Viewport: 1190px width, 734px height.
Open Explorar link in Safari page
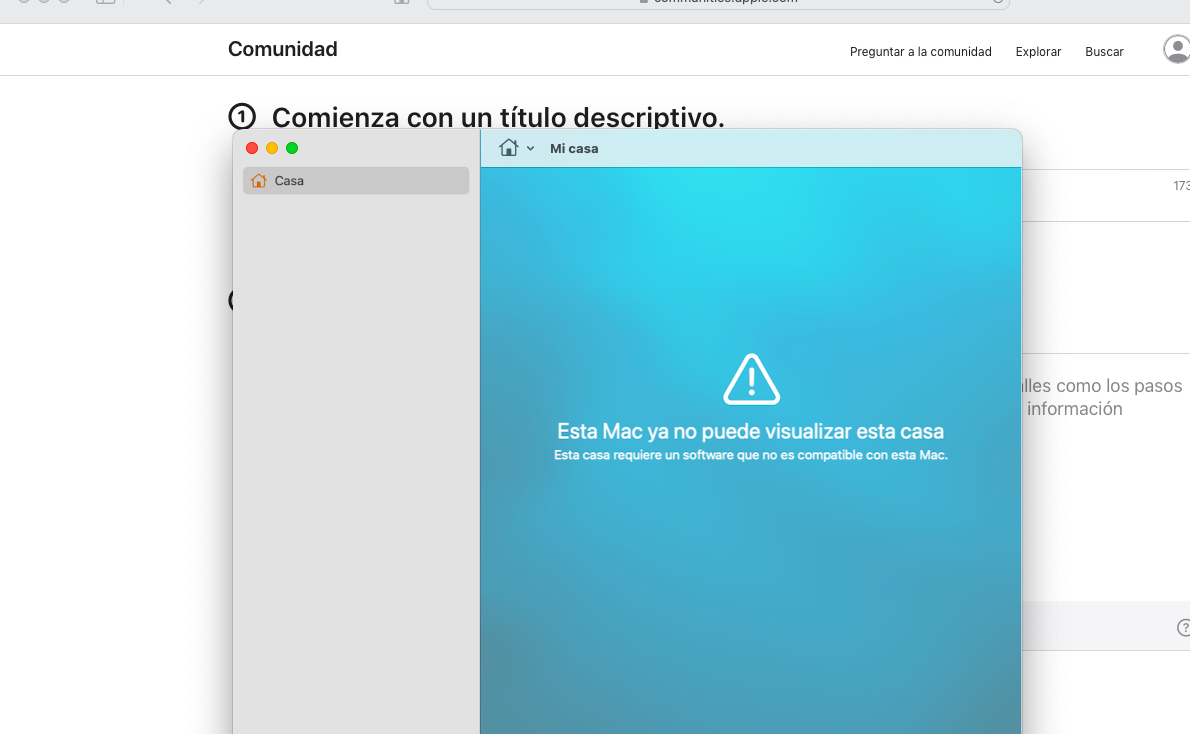point(1038,52)
